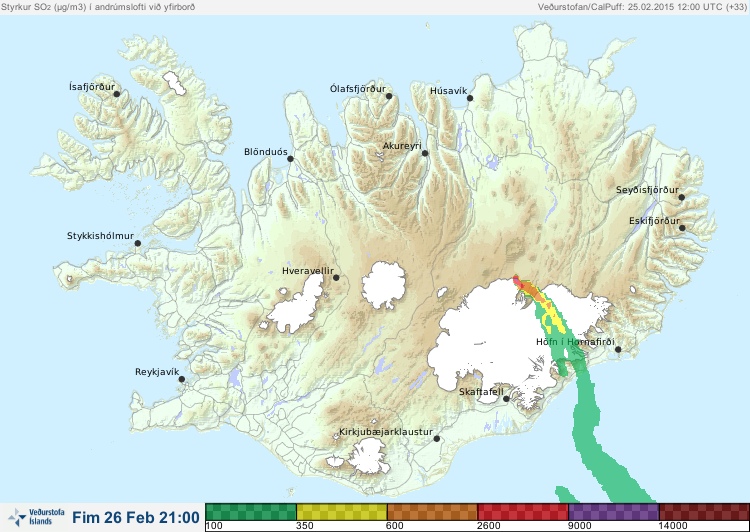Click the purple 9000 legend swatch
Screen dimensions: 750x532
pyautogui.click(x=614, y=511)
